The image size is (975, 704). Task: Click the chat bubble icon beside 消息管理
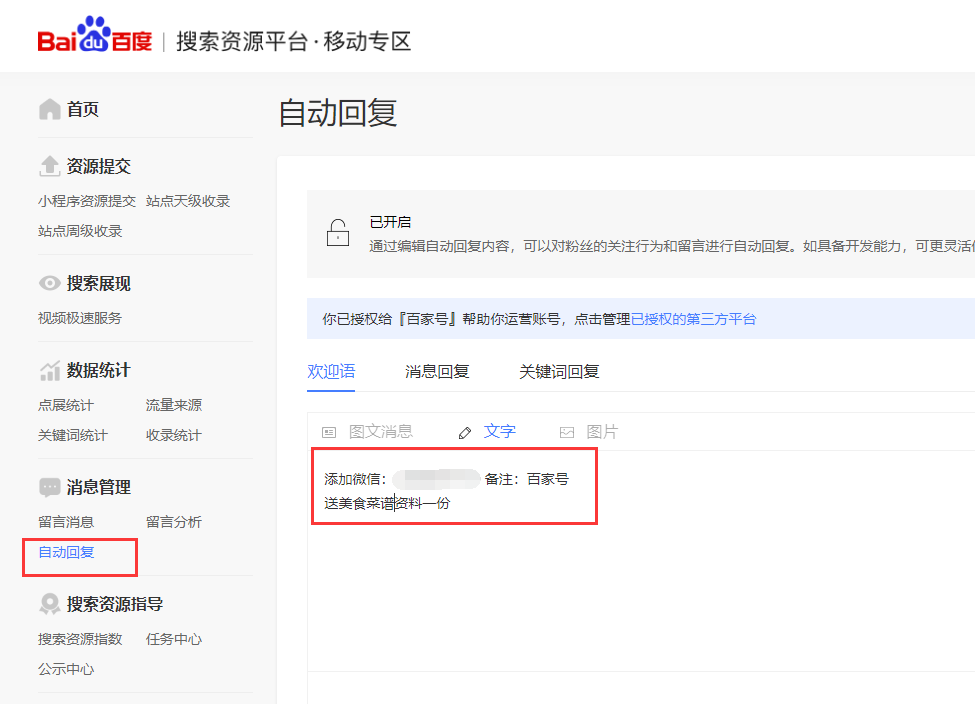point(49,487)
